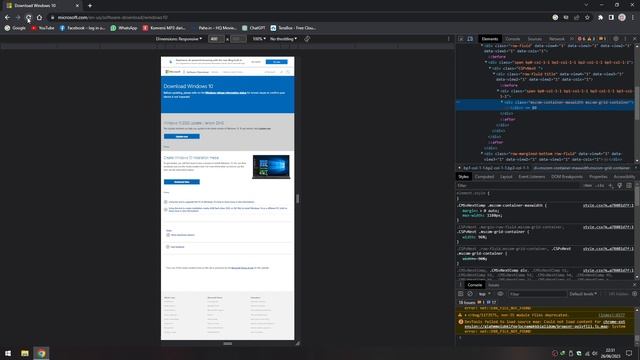Viewport: 640px width, 360px height.
Task: Open the WhatsApp bookmark
Action: click(124, 28)
